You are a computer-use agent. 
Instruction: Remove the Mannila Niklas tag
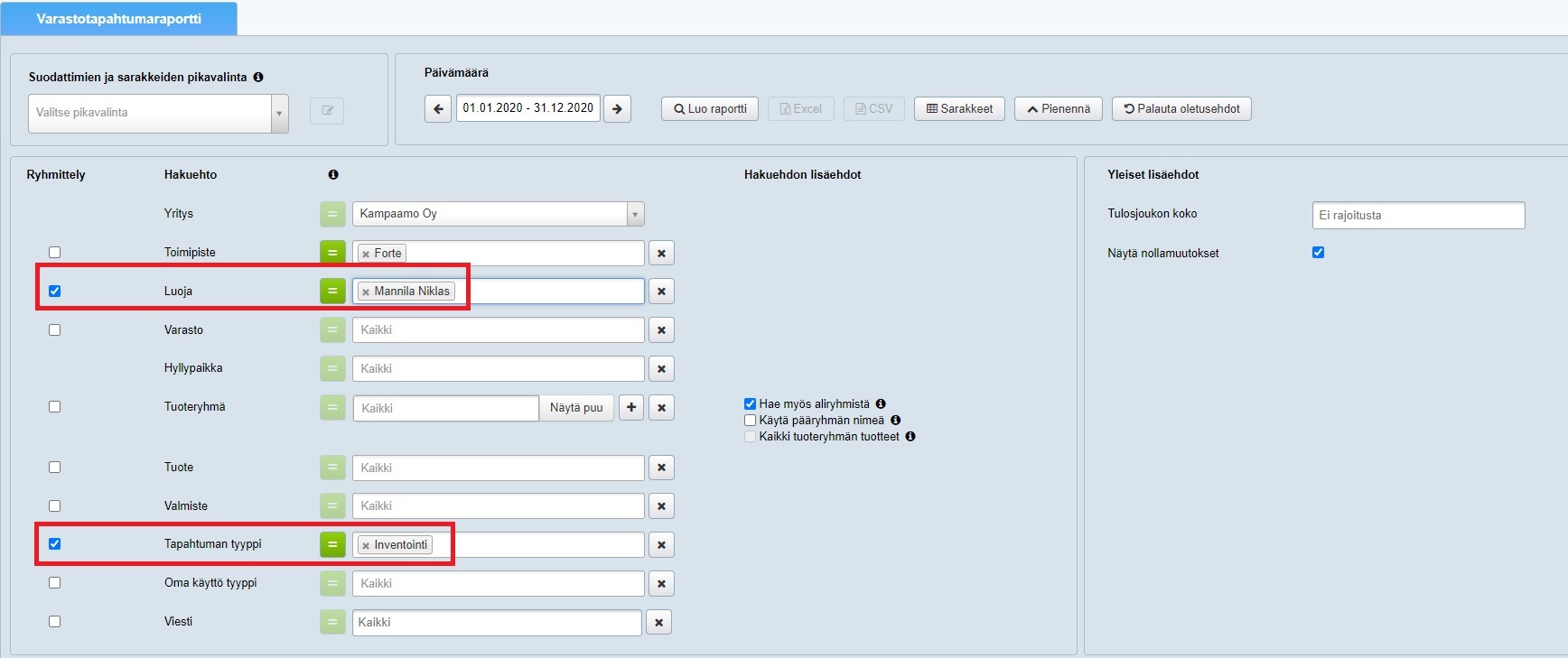tap(366, 292)
